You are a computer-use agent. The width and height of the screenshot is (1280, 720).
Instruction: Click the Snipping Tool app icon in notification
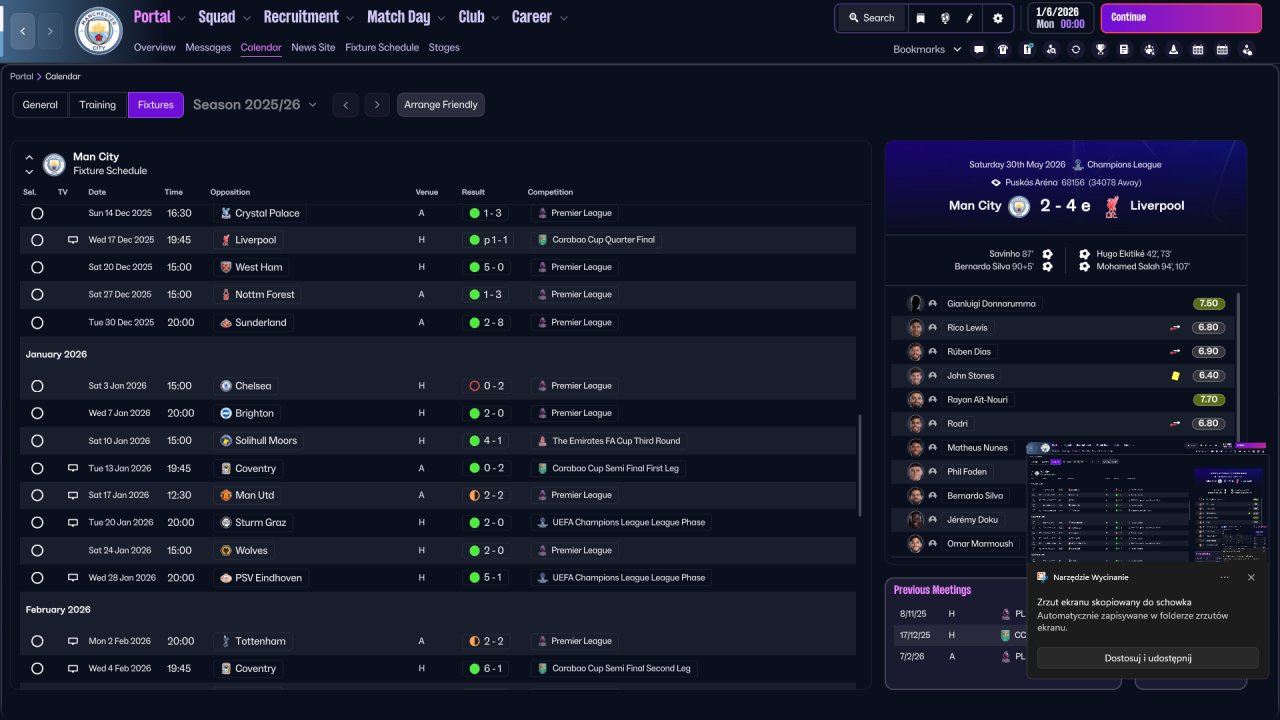(x=1041, y=577)
